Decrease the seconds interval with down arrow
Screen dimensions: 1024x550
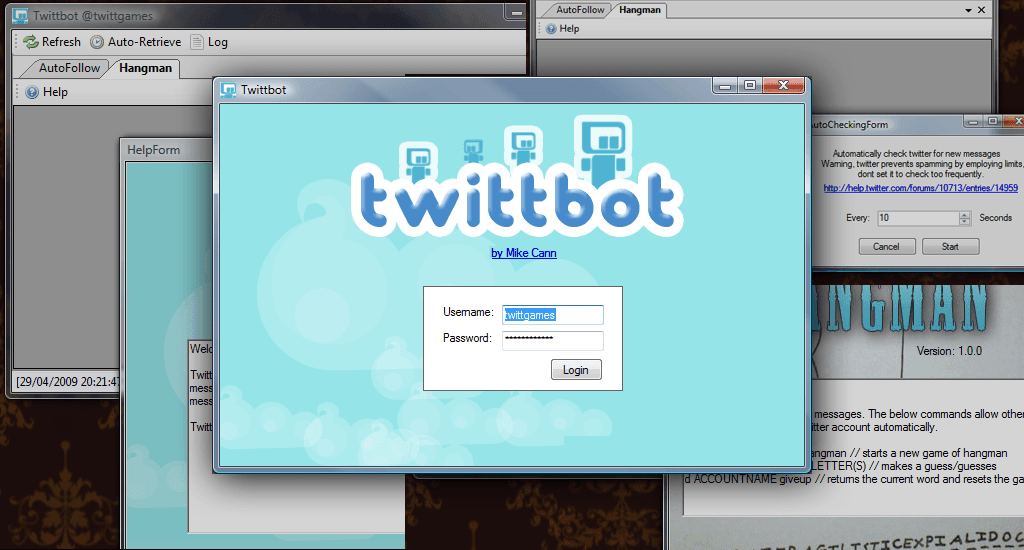(x=964, y=222)
